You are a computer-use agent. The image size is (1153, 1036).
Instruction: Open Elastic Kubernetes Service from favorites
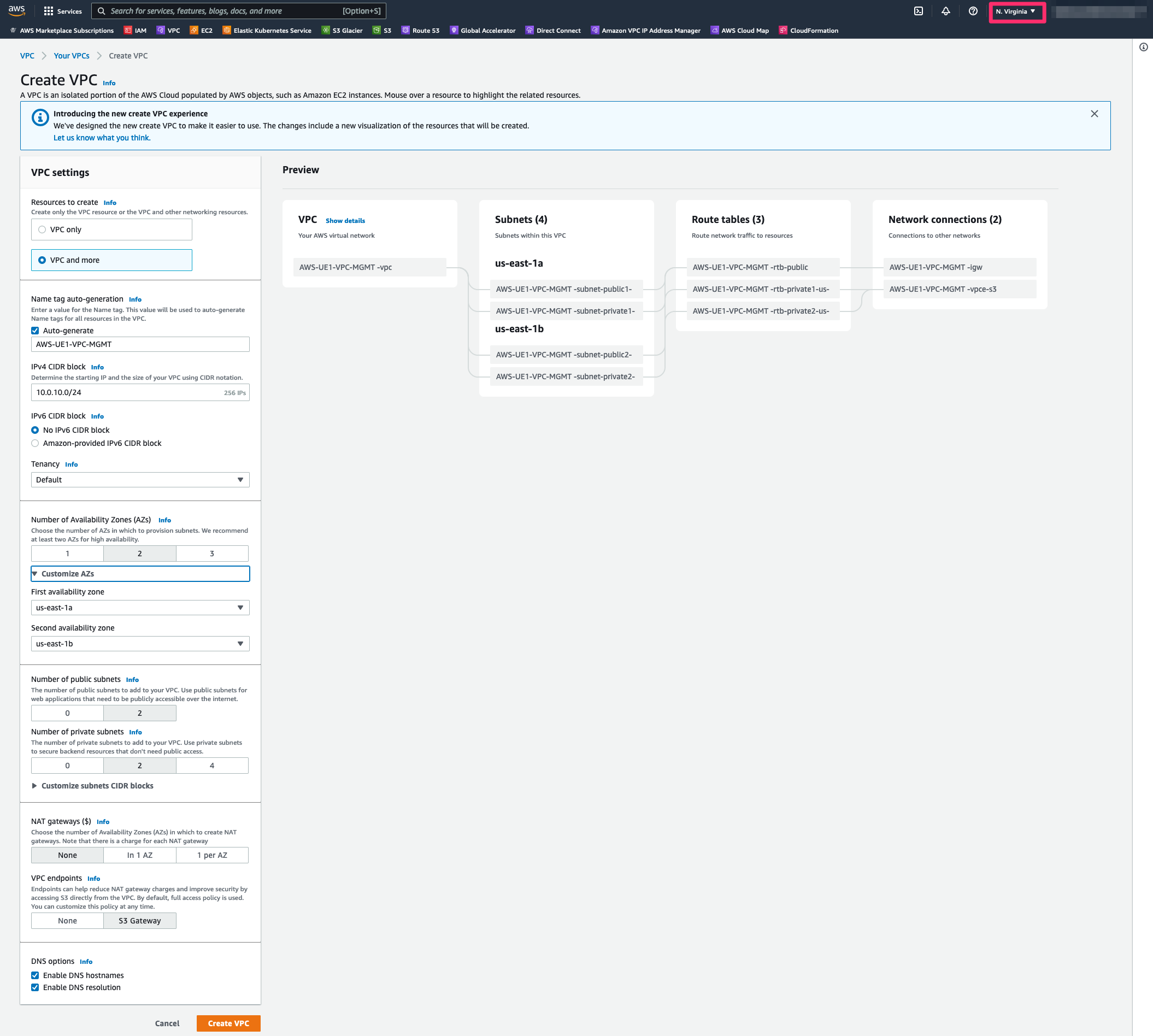pyautogui.click(x=272, y=30)
